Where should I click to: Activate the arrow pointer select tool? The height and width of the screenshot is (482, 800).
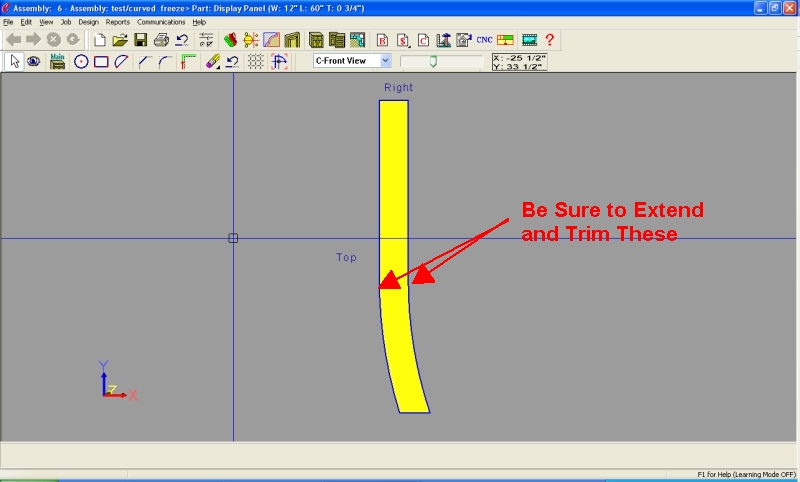pos(14,61)
